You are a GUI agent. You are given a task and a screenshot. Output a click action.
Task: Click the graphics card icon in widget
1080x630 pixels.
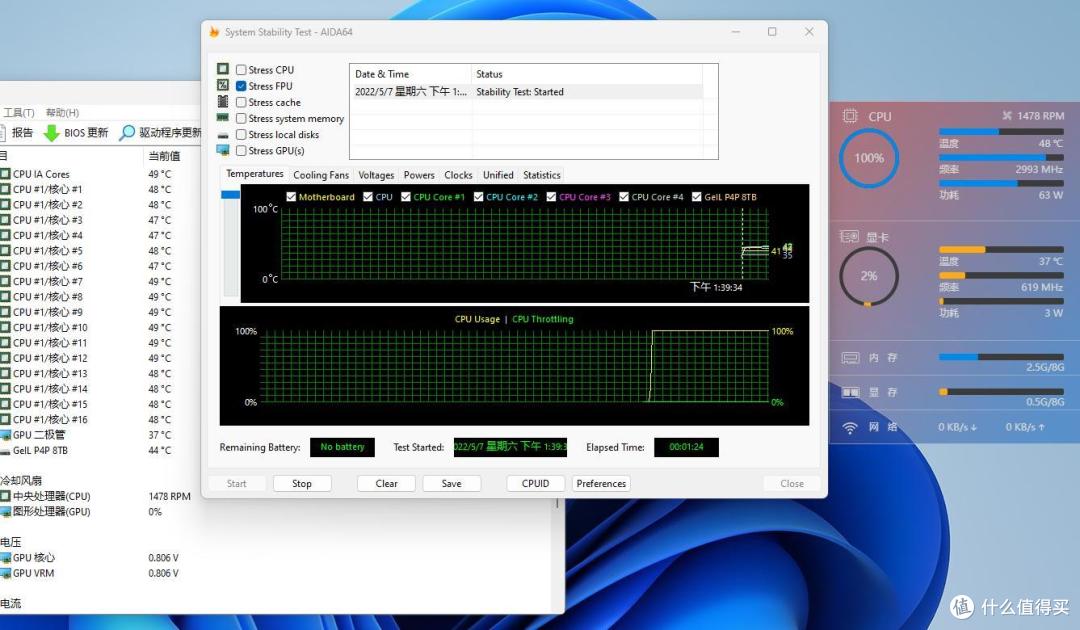[849, 237]
